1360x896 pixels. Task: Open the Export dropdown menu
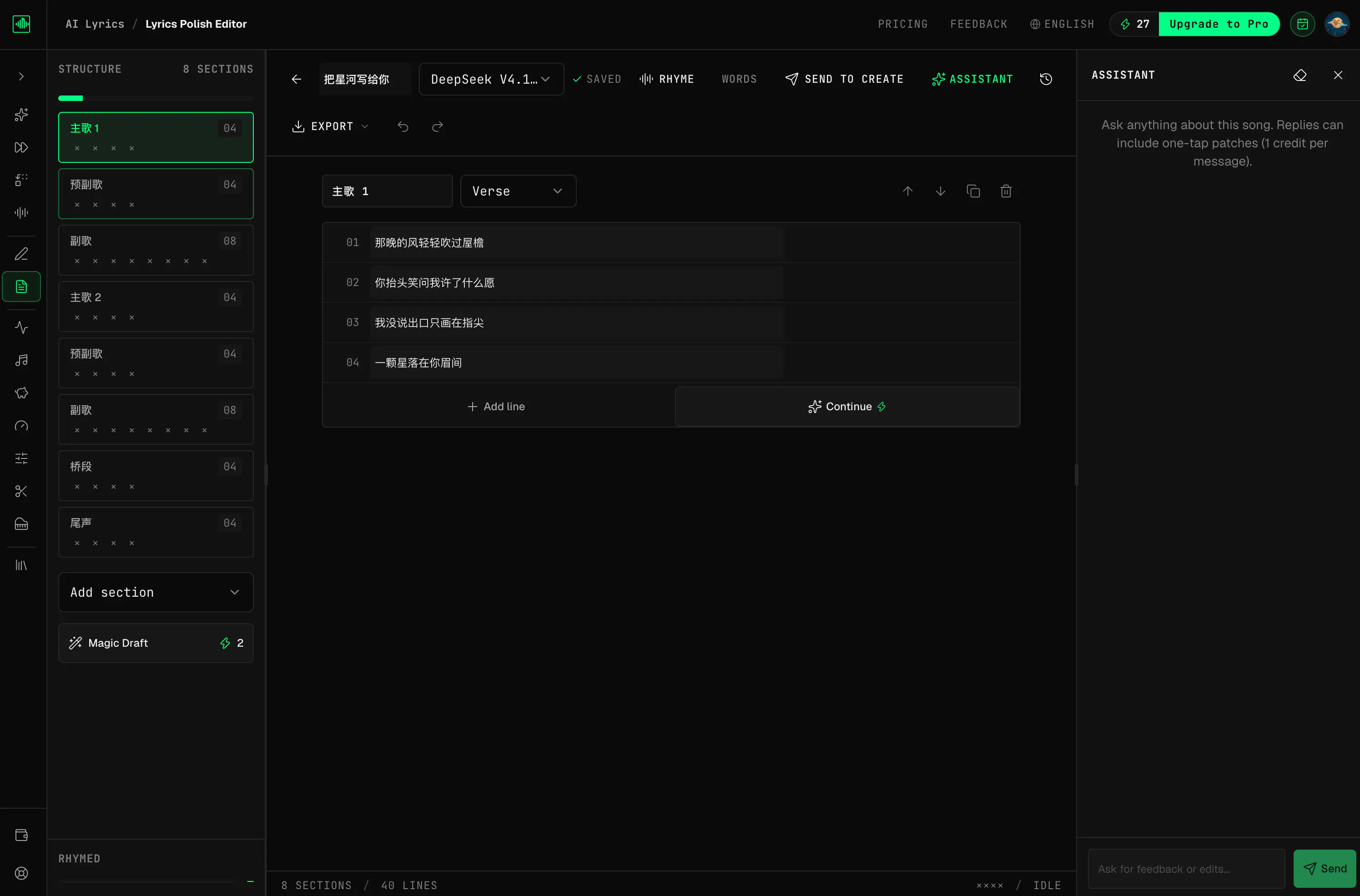tap(330, 126)
